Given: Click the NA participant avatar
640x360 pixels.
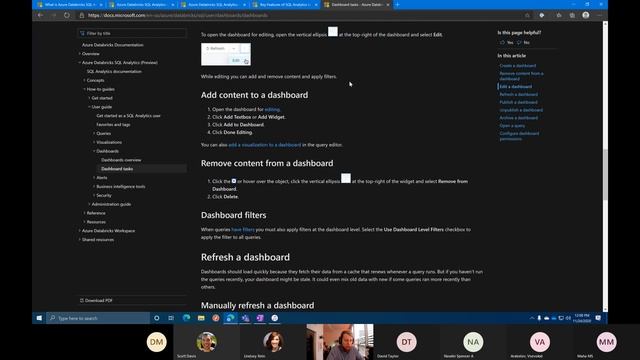Looking at the screenshot, I should pyautogui.click(x=473, y=342).
